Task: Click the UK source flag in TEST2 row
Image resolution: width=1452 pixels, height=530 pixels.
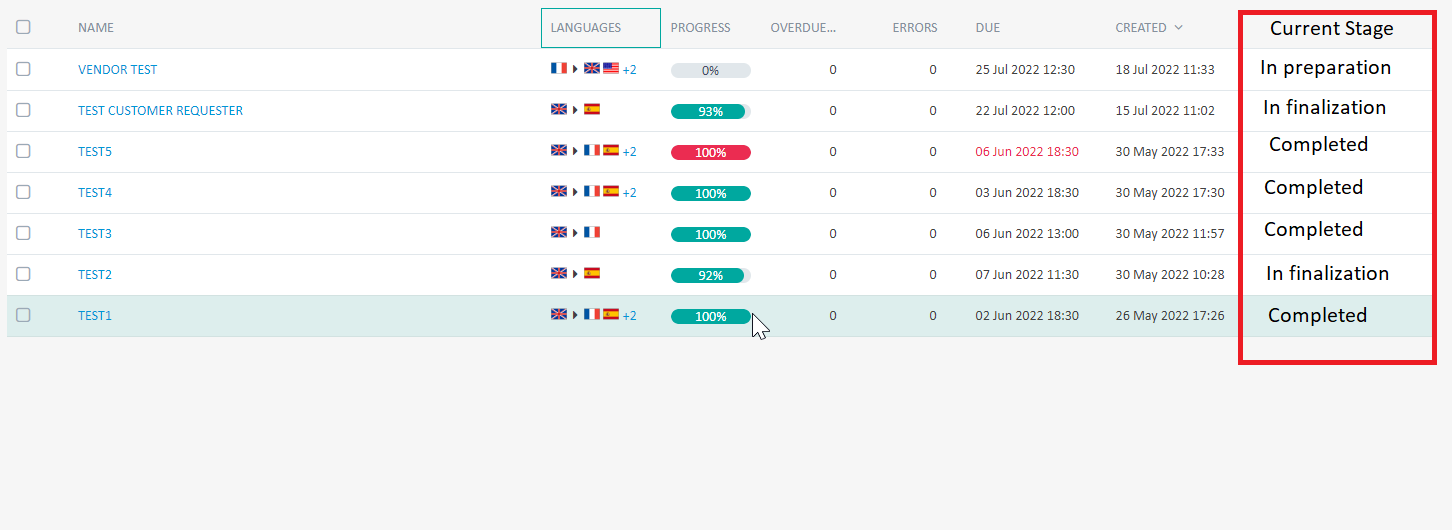Action: [x=559, y=273]
